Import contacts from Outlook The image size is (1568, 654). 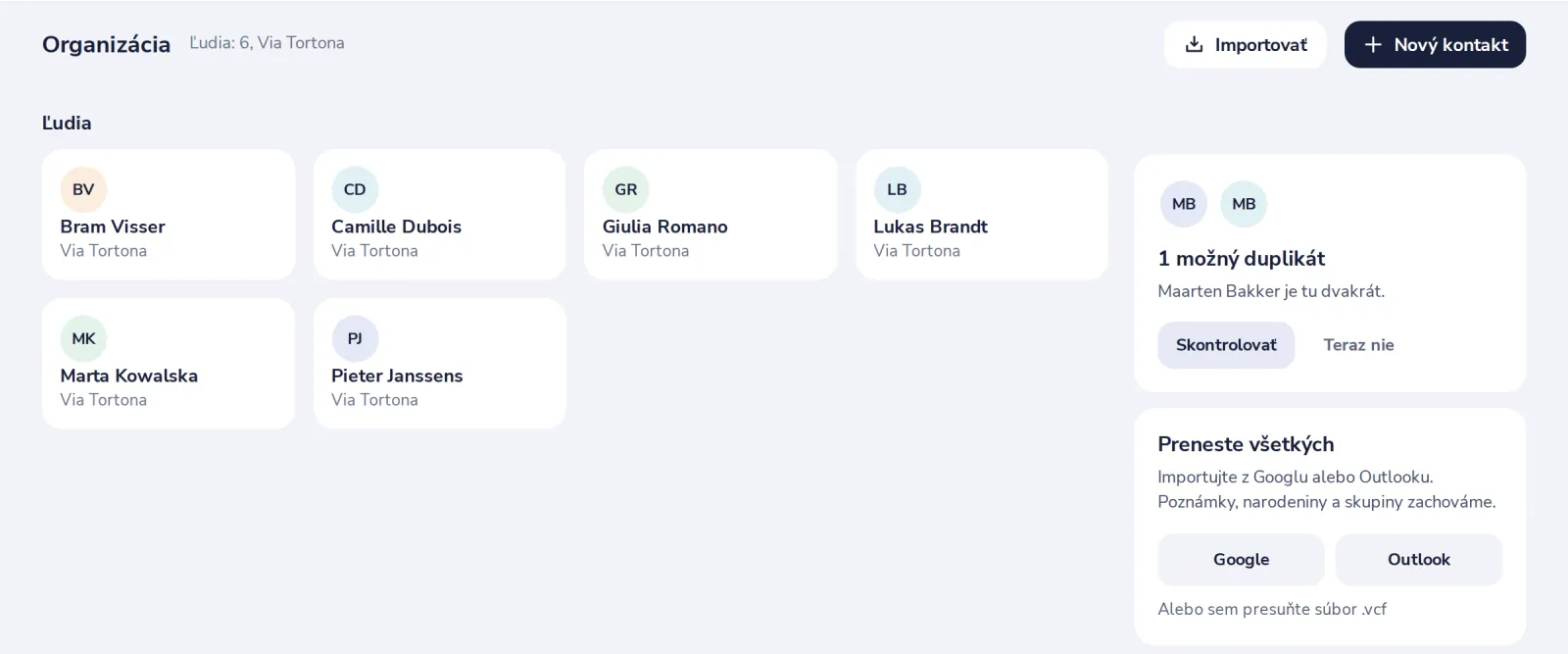coord(1418,560)
